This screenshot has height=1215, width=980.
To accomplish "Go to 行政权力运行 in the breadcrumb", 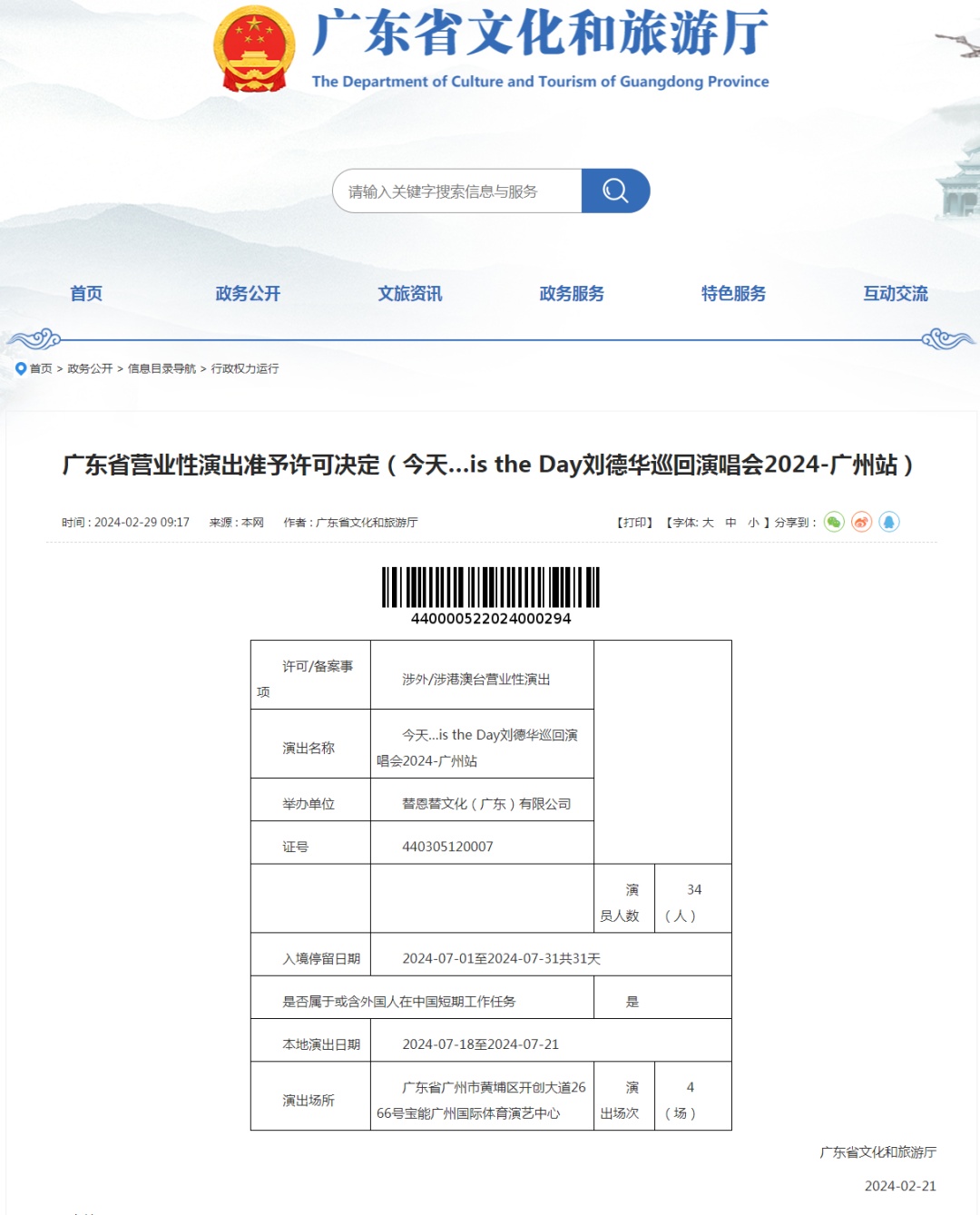I will click(x=245, y=368).
